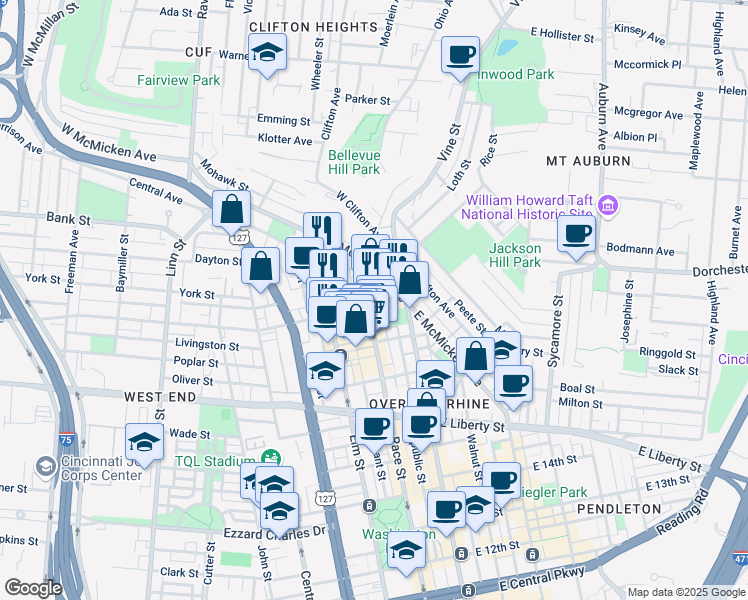Select the TQL Stadium label

point(215,461)
